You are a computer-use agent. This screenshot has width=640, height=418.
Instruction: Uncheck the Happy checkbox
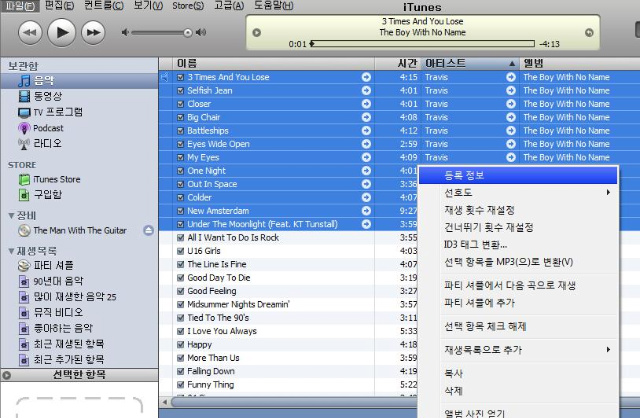(x=180, y=345)
